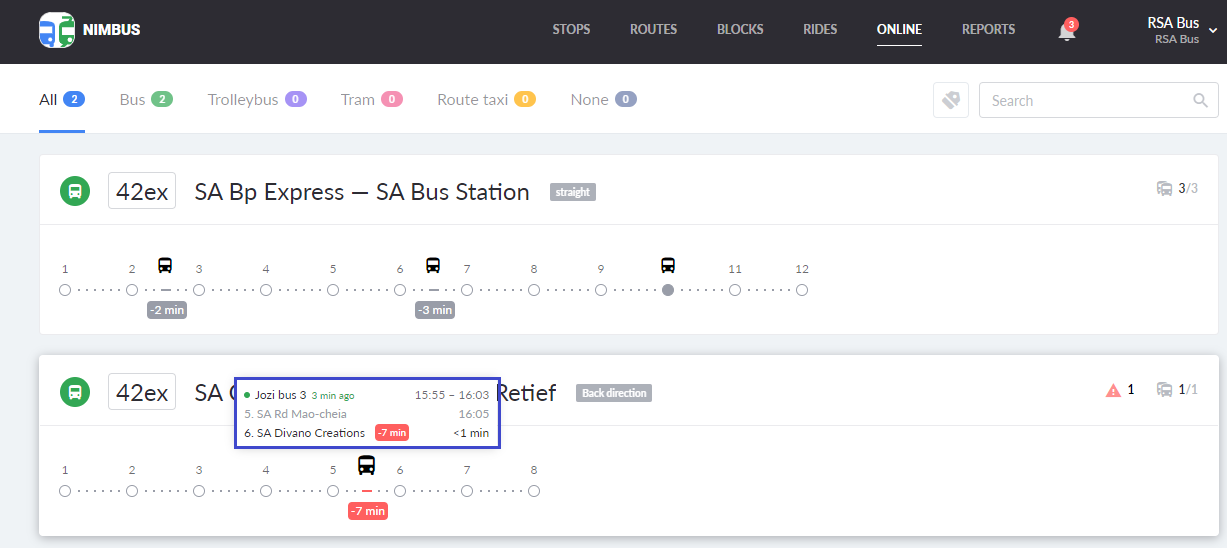Image resolution: width=1227 pixels, height=548 pixels.
Task: Click the -7 min badge under the timeline
Action: pos(367,511)
